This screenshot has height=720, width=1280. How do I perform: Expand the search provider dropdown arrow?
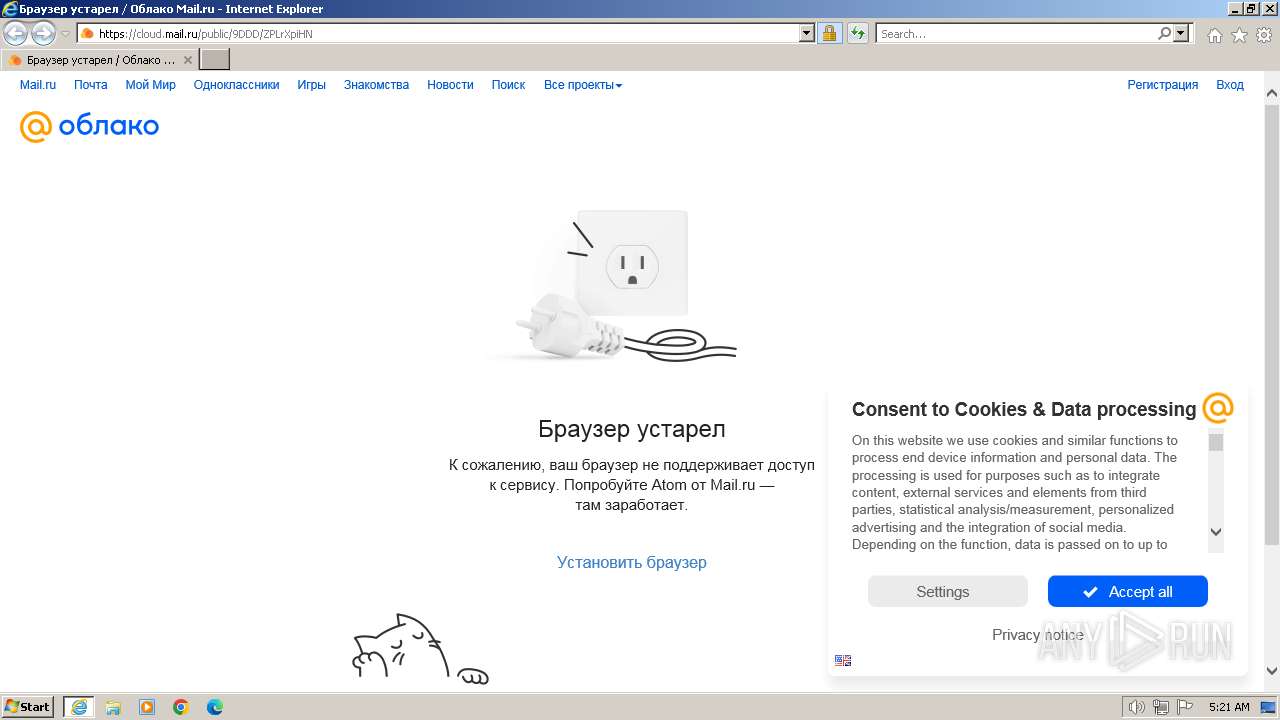[1181, 33]
